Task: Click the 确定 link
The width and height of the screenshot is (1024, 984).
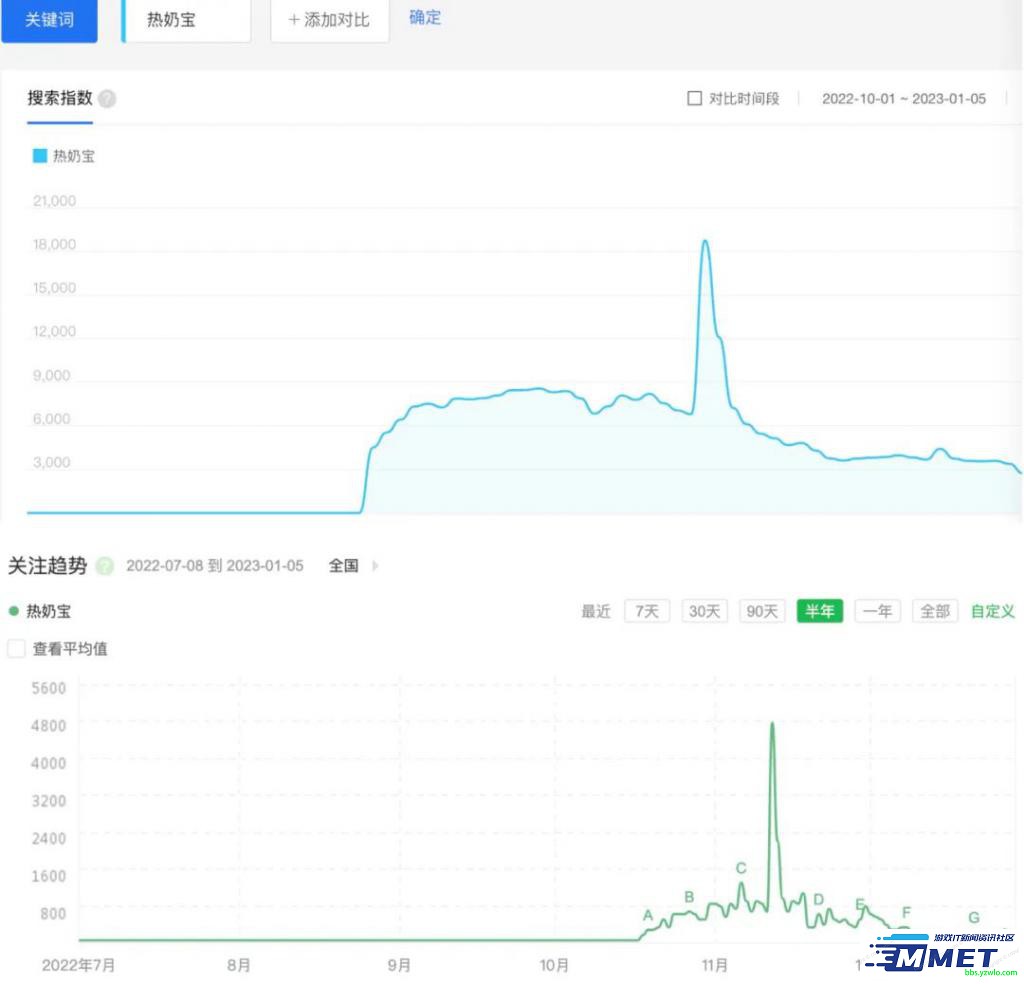Action: click(425, 18)
